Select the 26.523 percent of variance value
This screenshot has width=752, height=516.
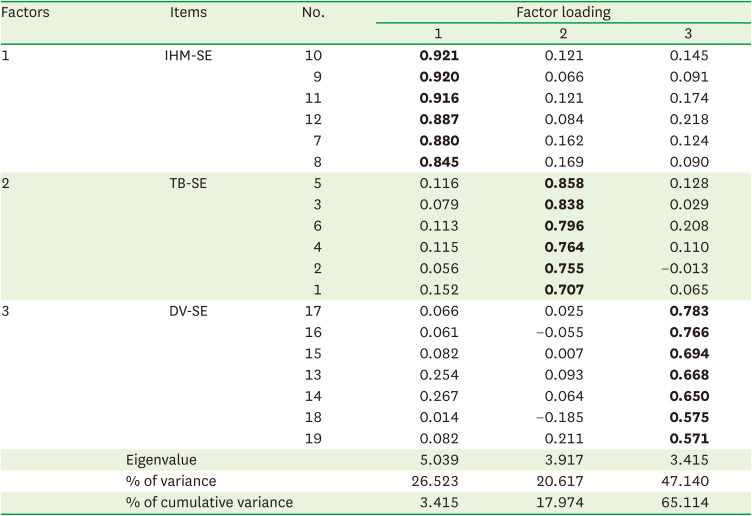[x=438, y=481]
